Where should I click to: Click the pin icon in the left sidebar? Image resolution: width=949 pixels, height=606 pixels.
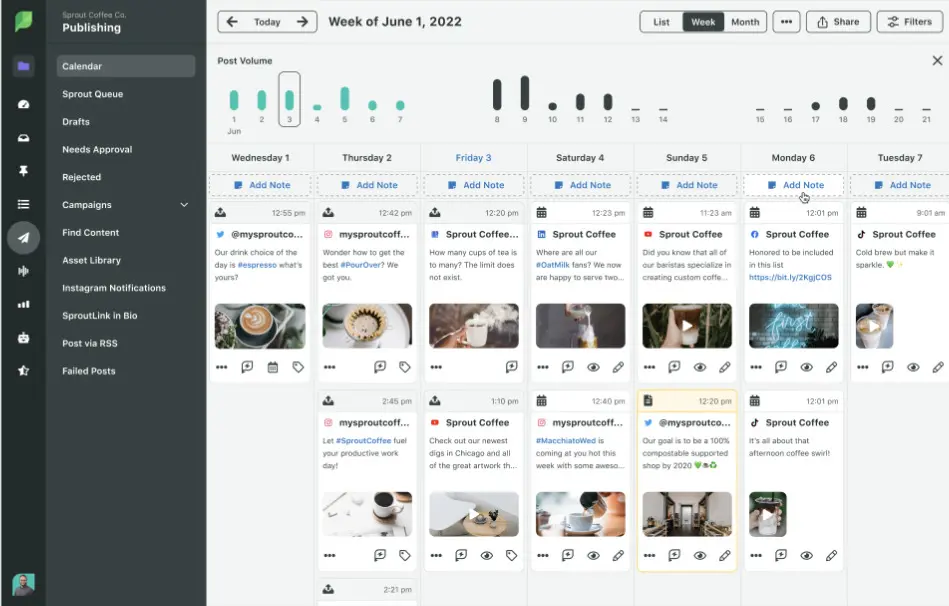click(23, 172)
